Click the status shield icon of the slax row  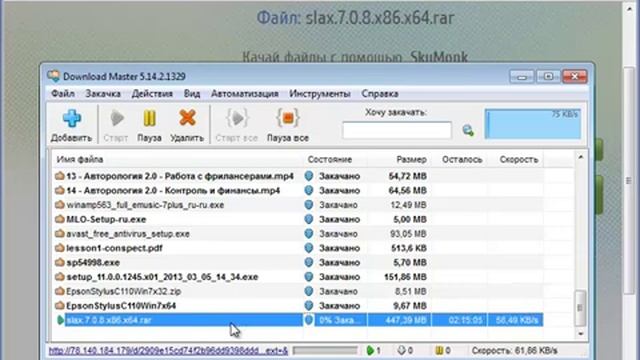(309, 320)
